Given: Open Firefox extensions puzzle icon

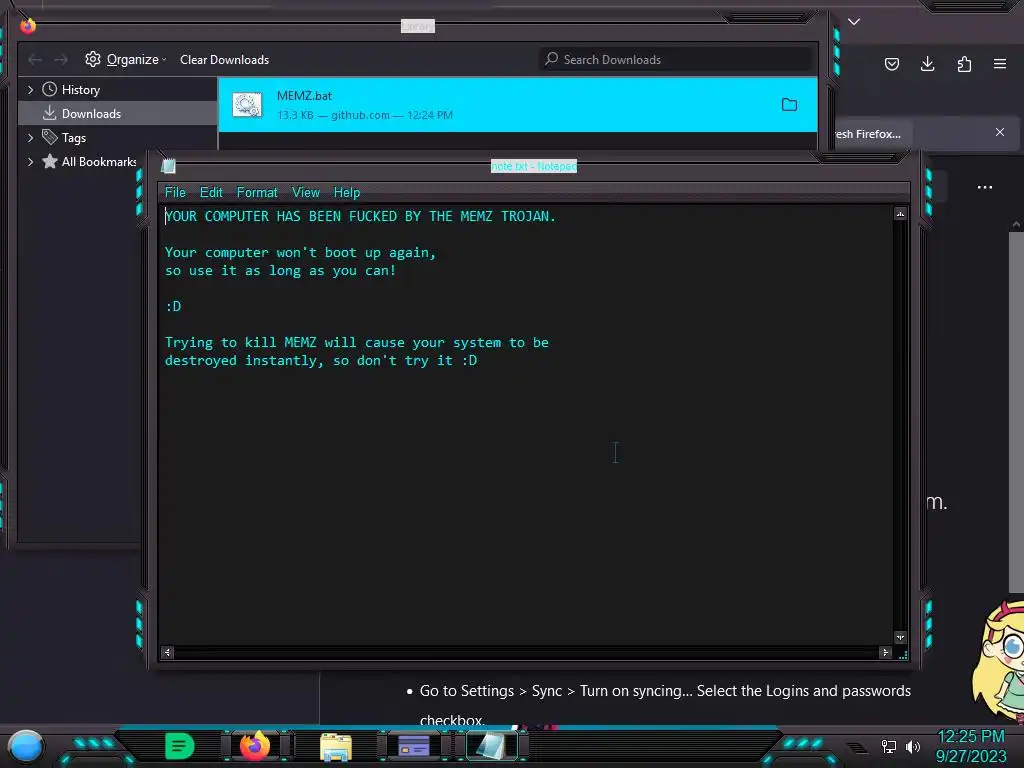Looking at the screenshot, I should pos(964,64).
